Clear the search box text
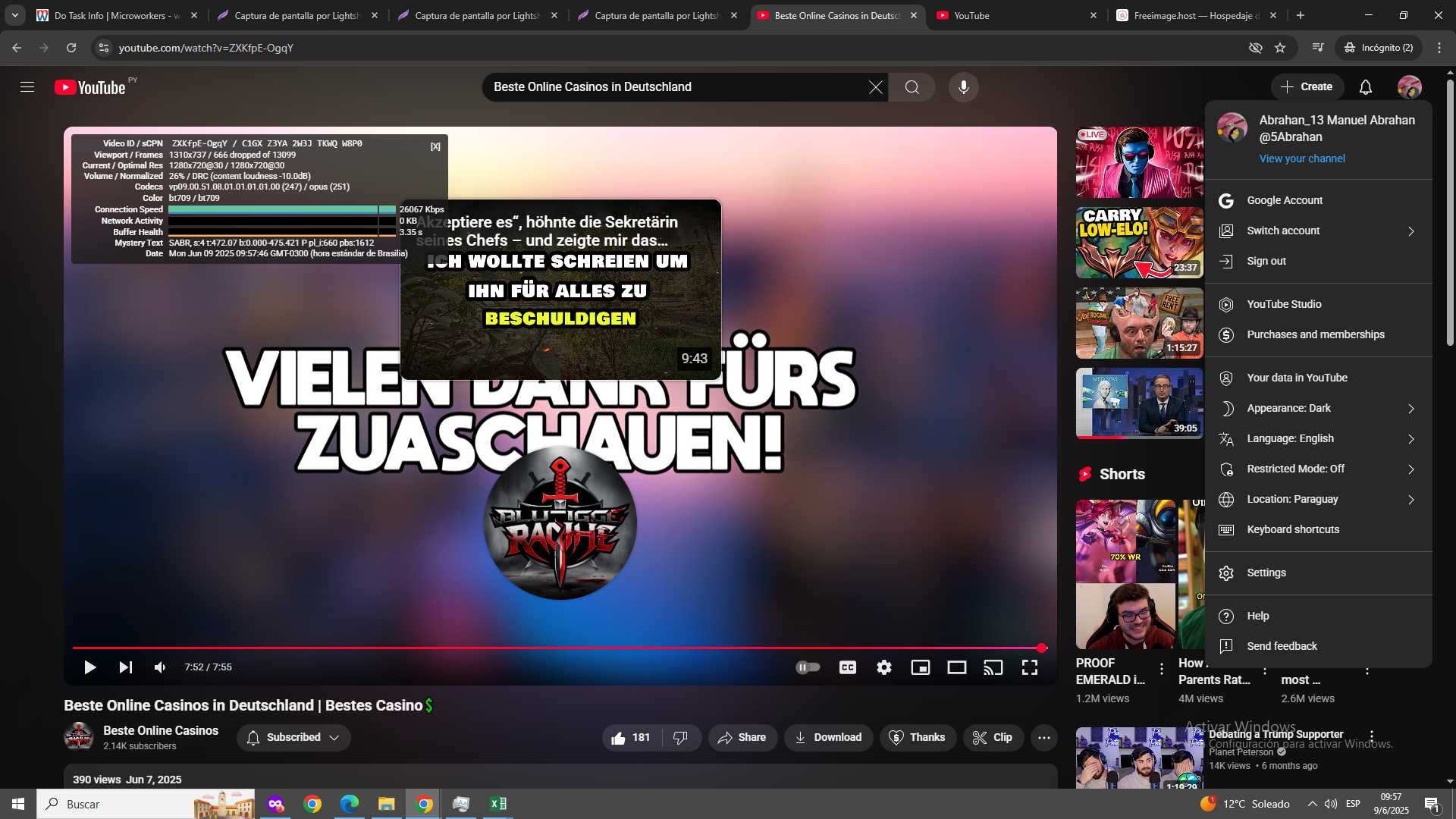 click(x=875, y=87)
